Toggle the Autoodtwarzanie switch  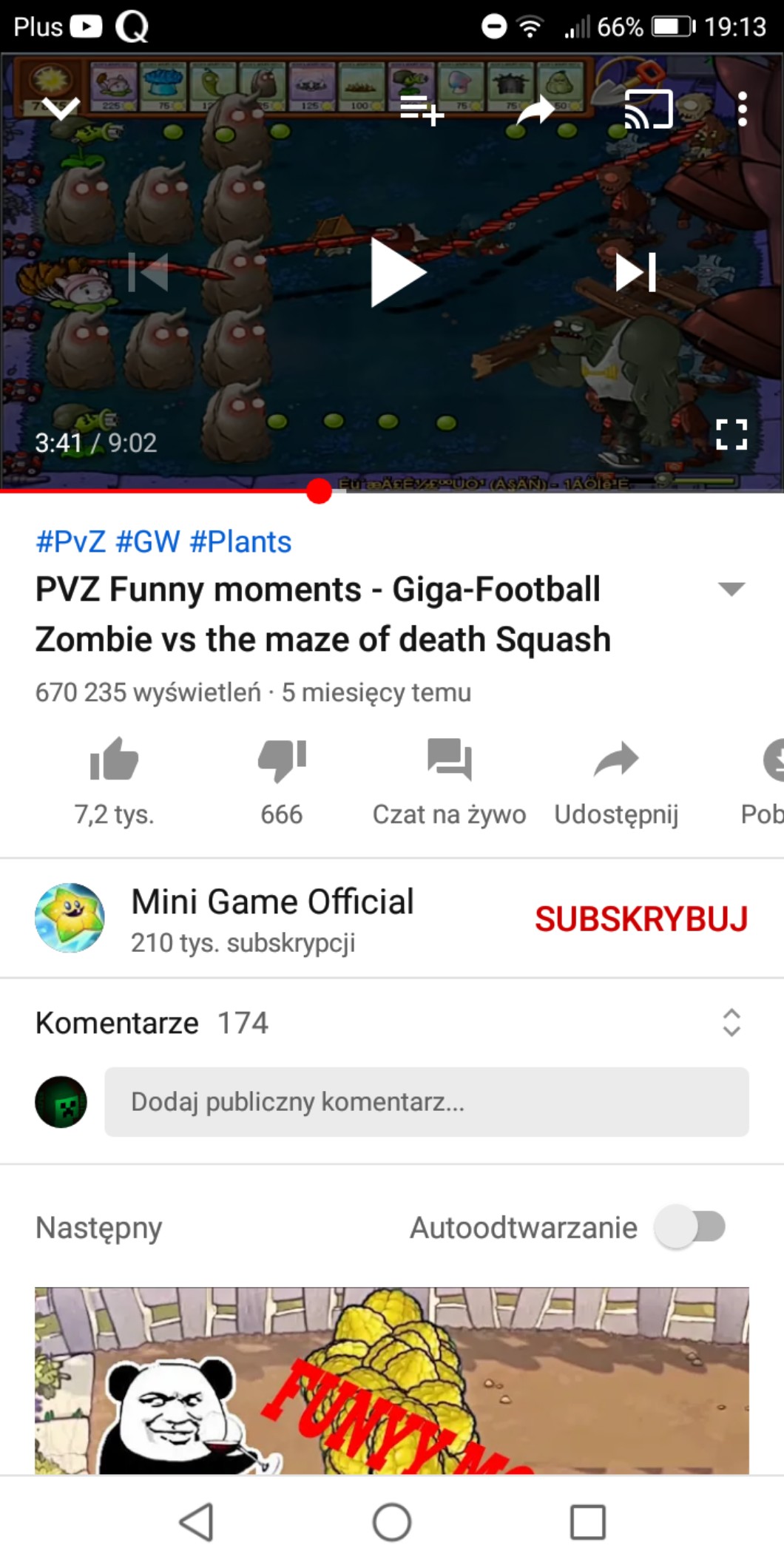click(x=689, y=1227)
